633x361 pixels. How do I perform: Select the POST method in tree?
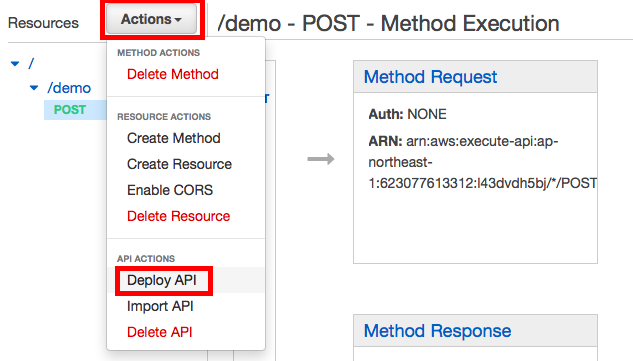(x=70, y=110)
